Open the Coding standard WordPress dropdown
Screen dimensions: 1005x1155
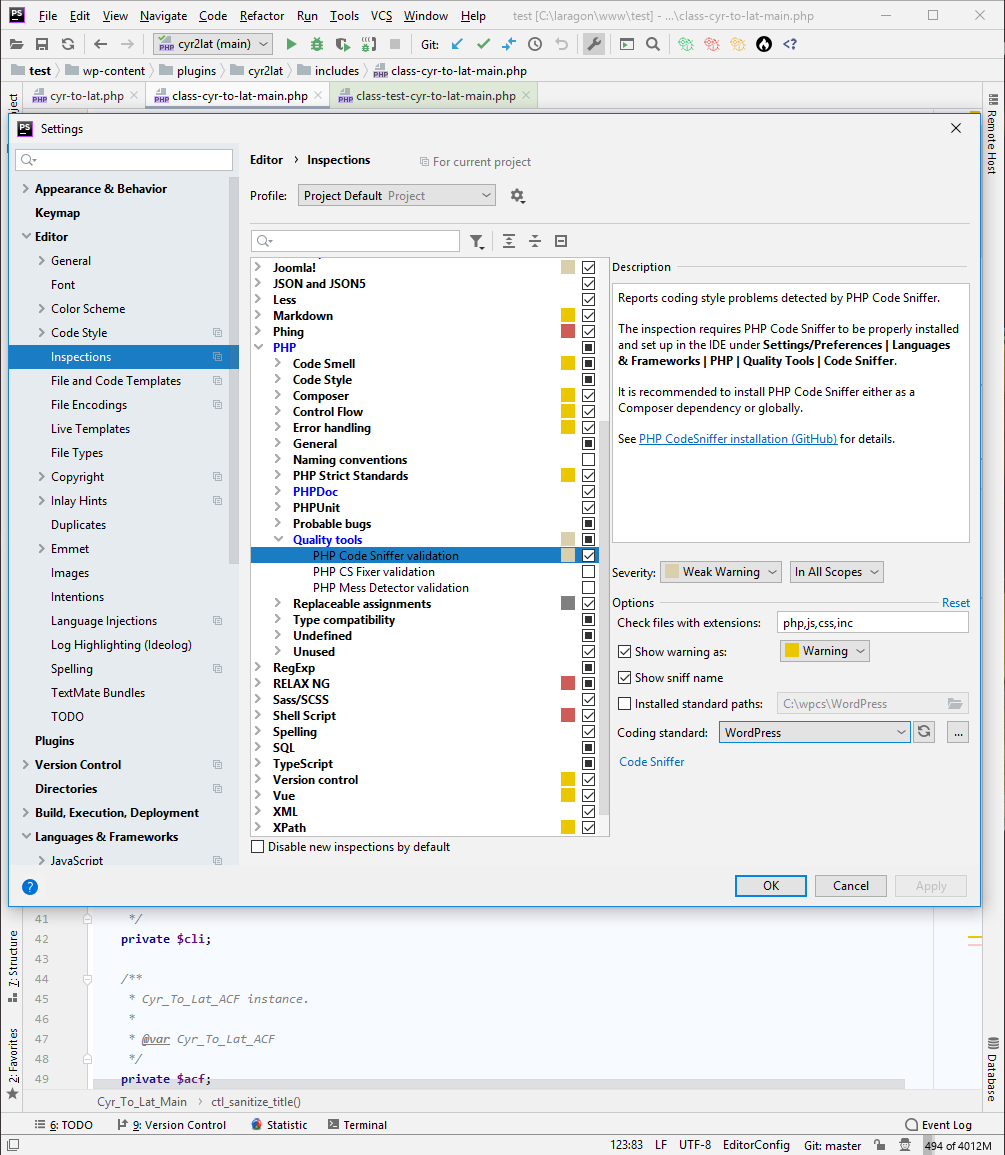pyautogui.click(x=815, y=732)
